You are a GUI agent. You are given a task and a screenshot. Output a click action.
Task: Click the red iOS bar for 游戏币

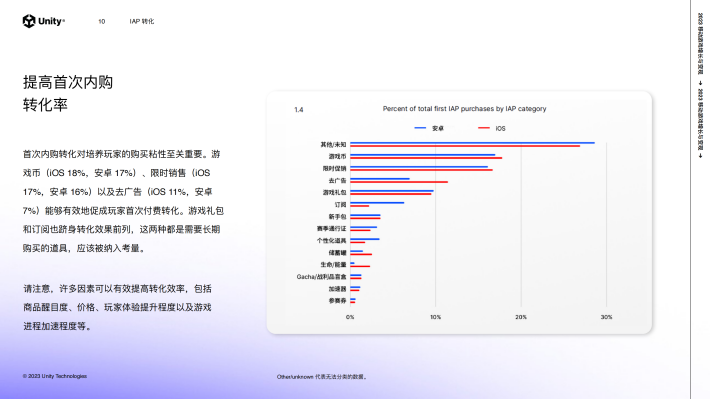tap(426, 158)
